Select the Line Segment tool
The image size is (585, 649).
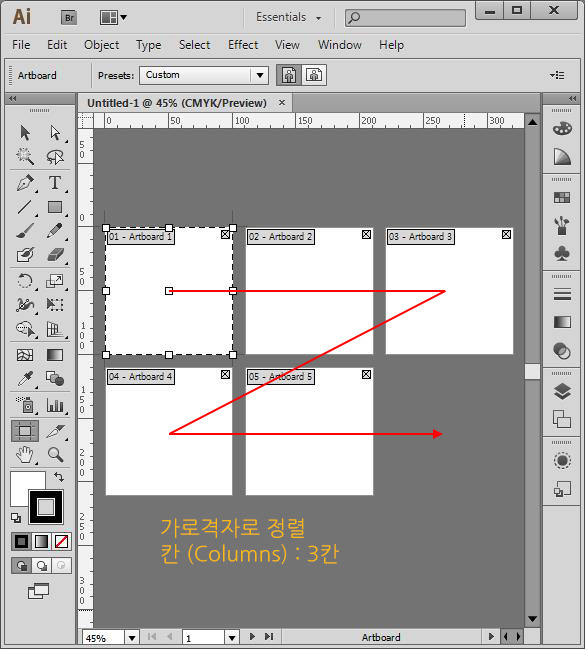point(25,207)
